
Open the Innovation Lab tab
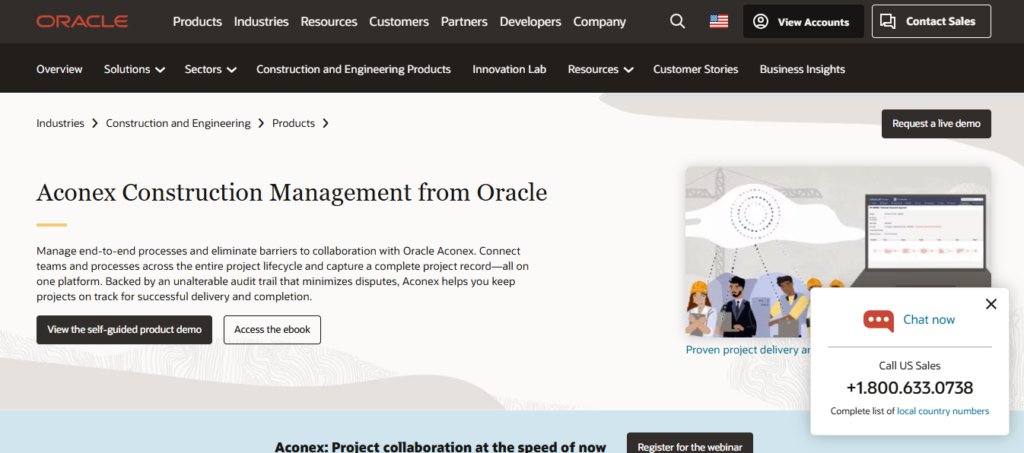[509, 69]
